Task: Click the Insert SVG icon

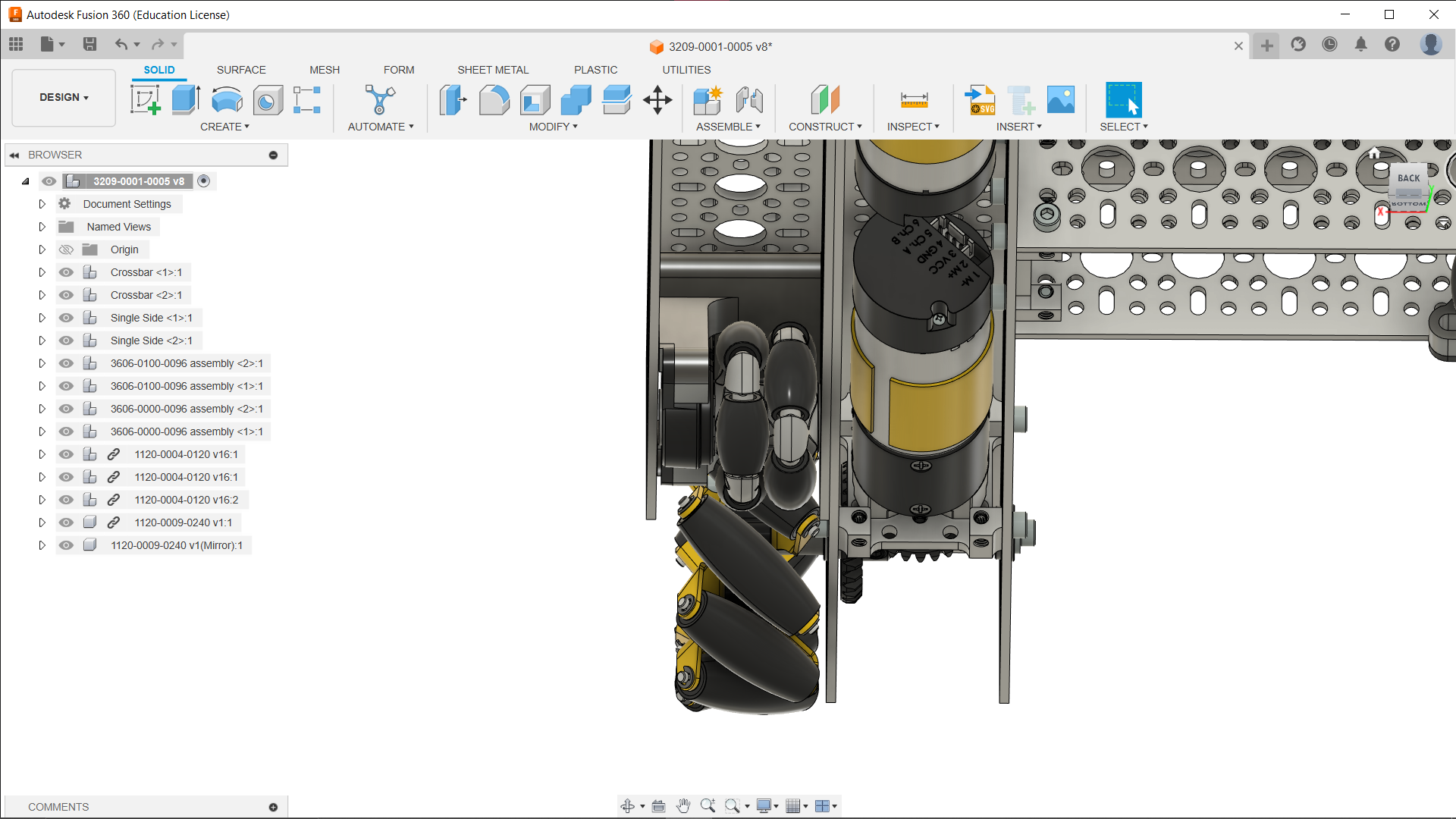Action: click(980, 99)
